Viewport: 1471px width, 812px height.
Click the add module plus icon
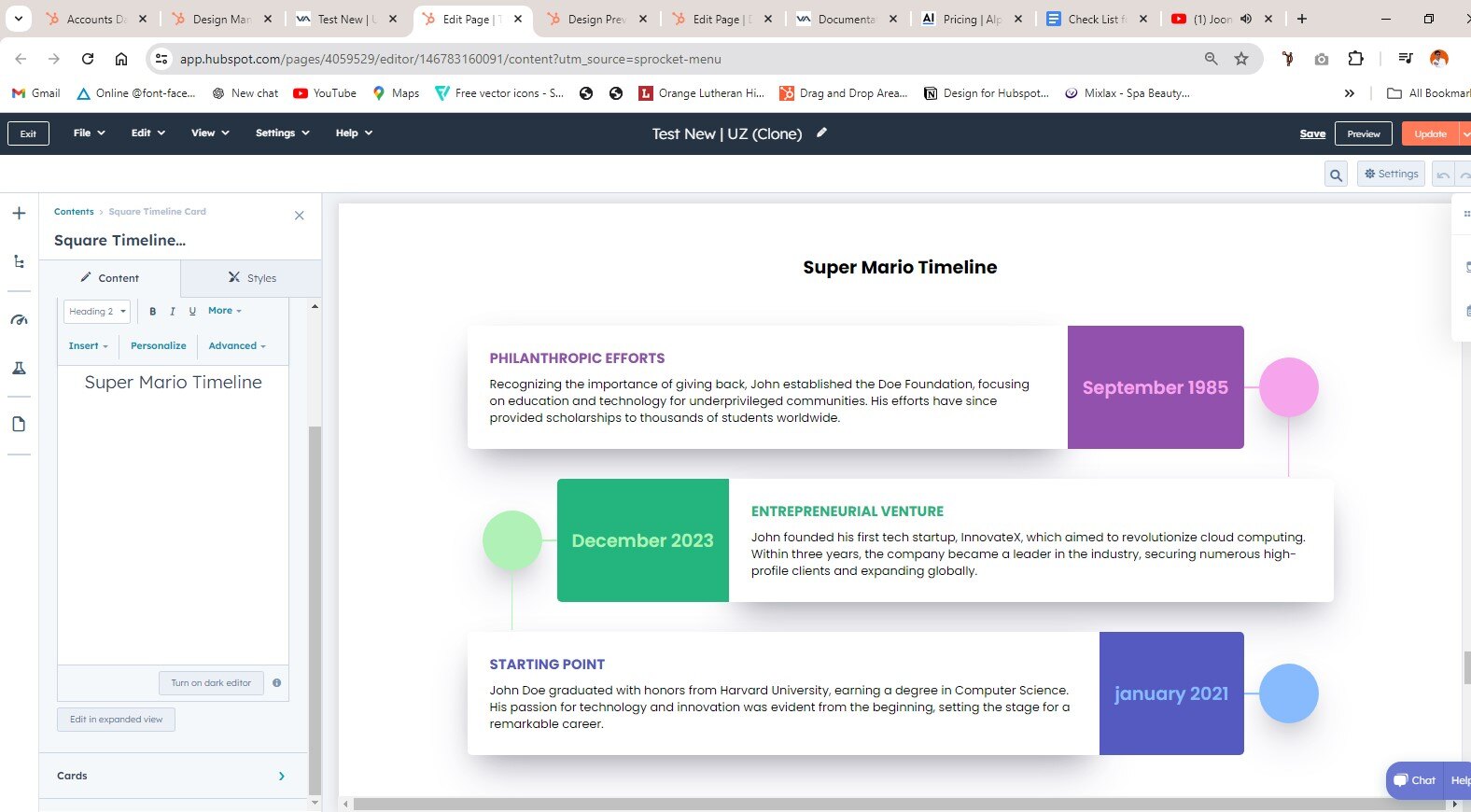[19, 214]
